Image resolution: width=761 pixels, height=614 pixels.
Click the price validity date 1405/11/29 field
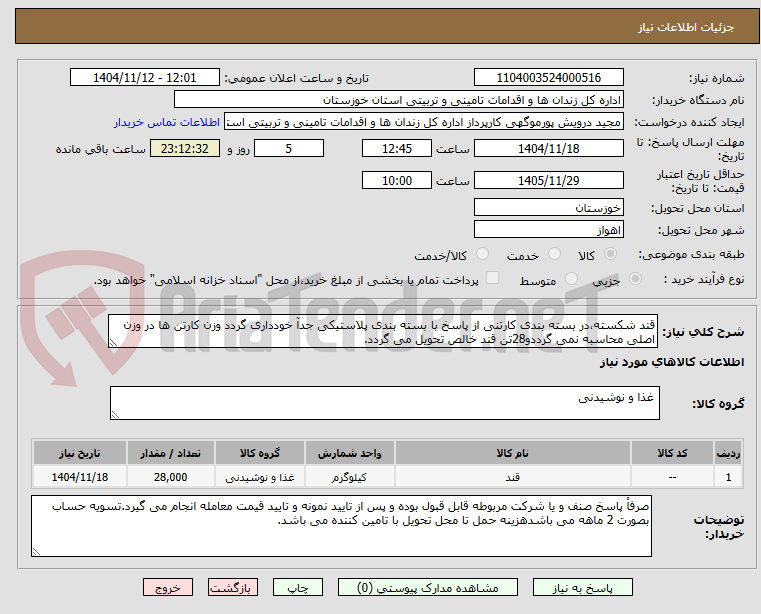coord(549,181)
